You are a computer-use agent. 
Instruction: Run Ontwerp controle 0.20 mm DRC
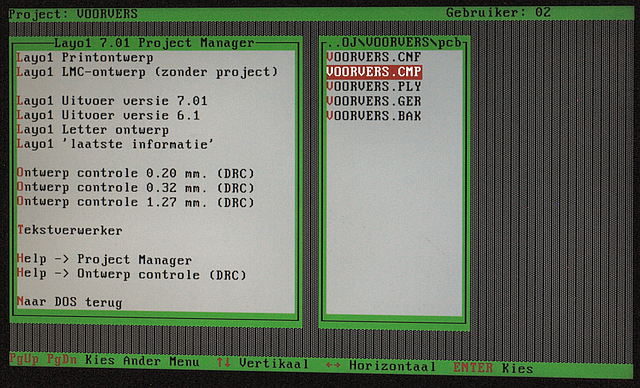click(136, 173)
